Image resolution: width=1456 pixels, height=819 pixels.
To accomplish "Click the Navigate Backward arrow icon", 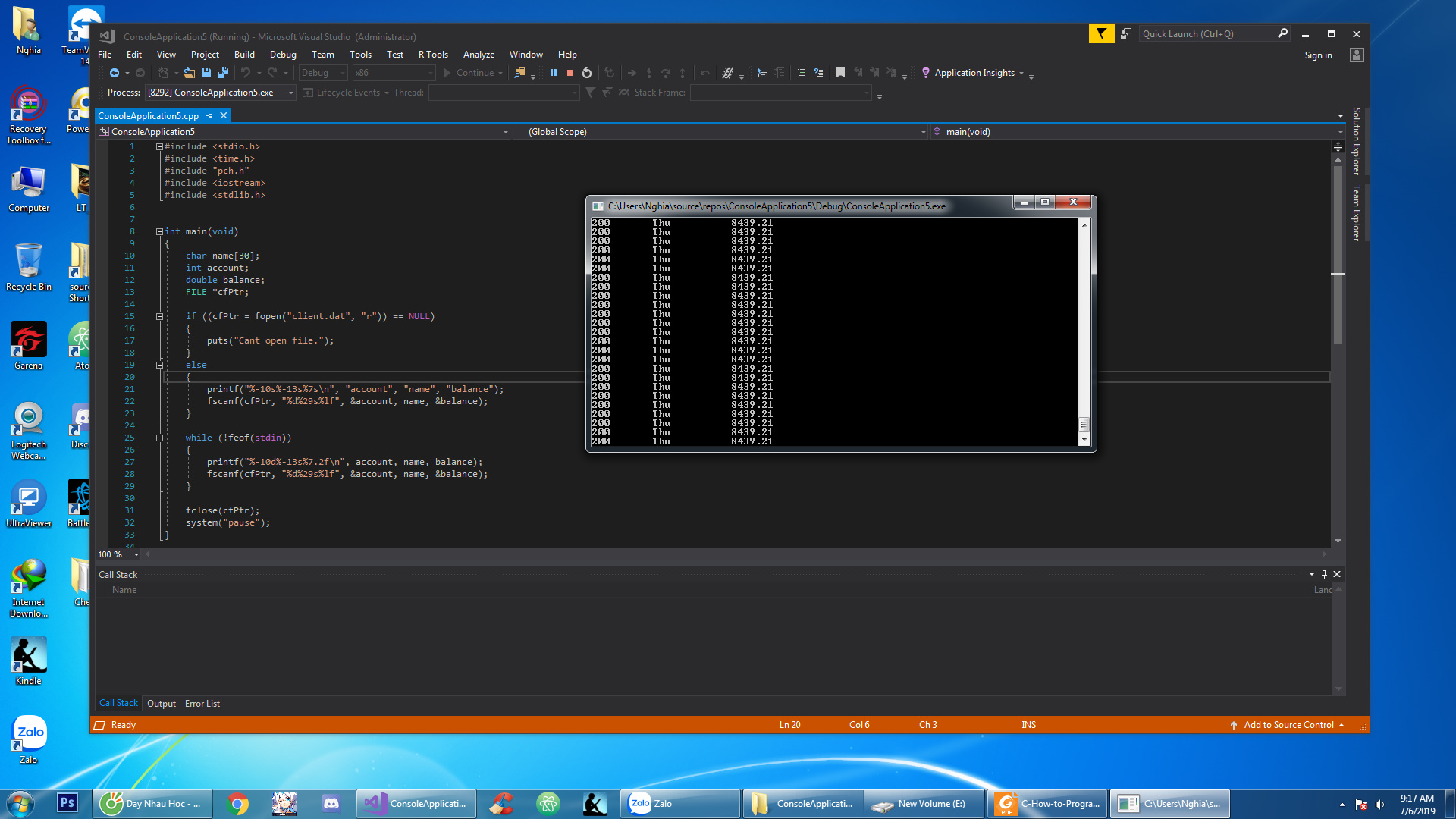I will point(115,73).
